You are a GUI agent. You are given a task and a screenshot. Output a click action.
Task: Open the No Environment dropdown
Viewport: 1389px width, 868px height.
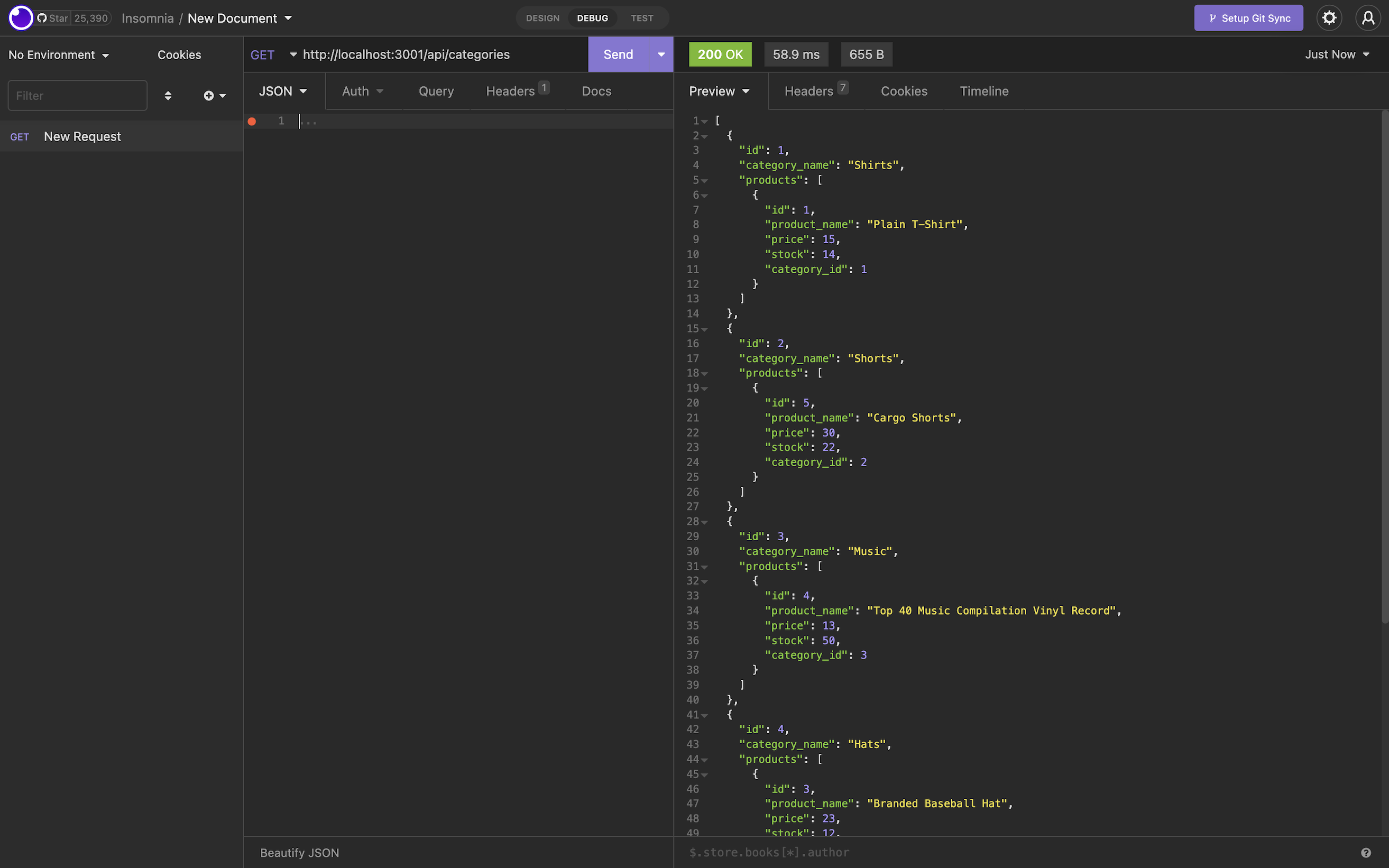(x=59, y=55)
